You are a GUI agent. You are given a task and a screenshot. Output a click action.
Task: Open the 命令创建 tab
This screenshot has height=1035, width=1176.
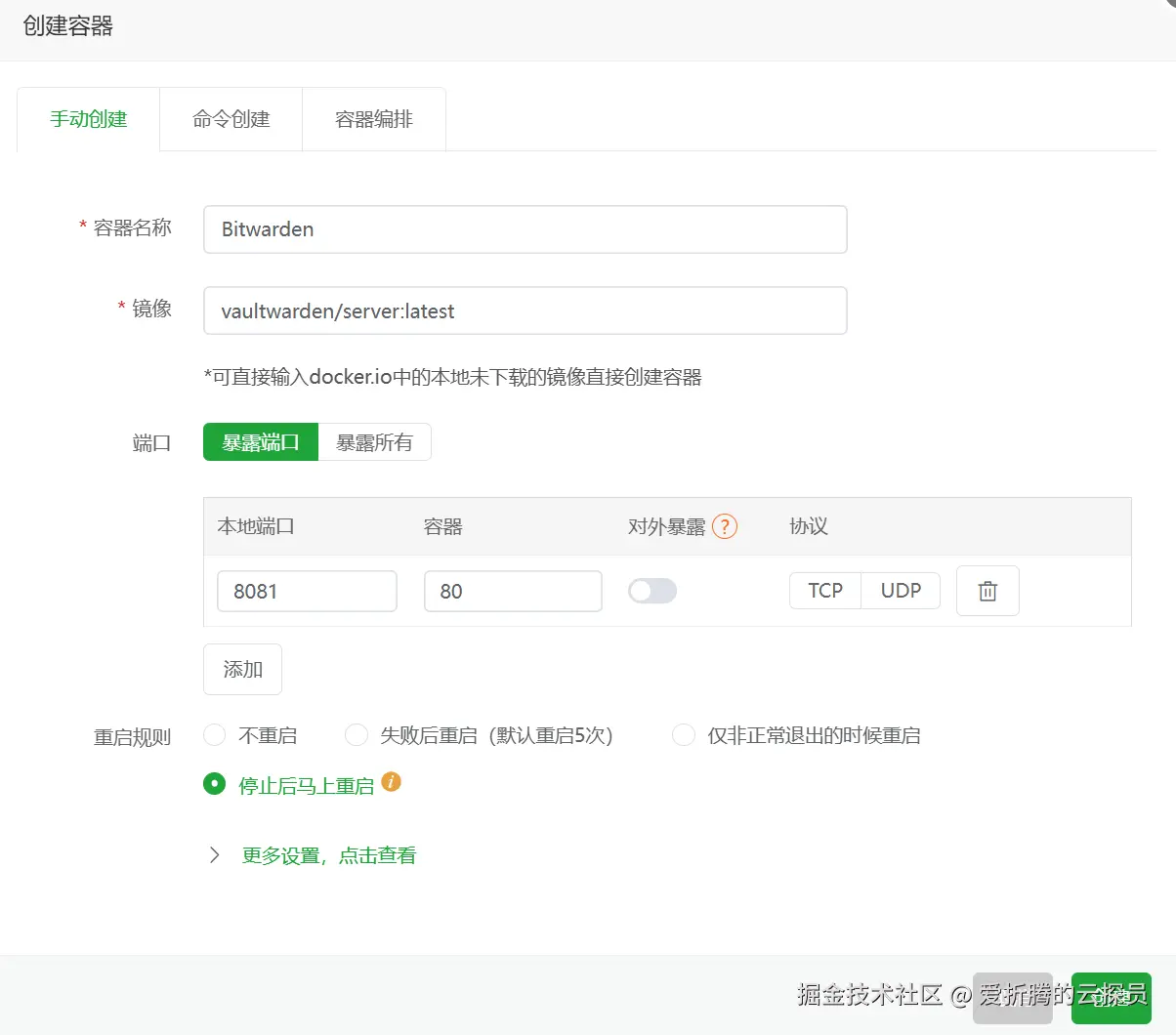pos(231,119)
